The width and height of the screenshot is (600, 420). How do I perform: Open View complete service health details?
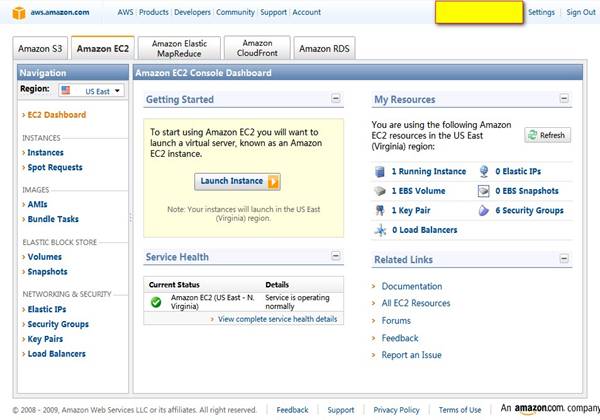(x=276, y=319)
